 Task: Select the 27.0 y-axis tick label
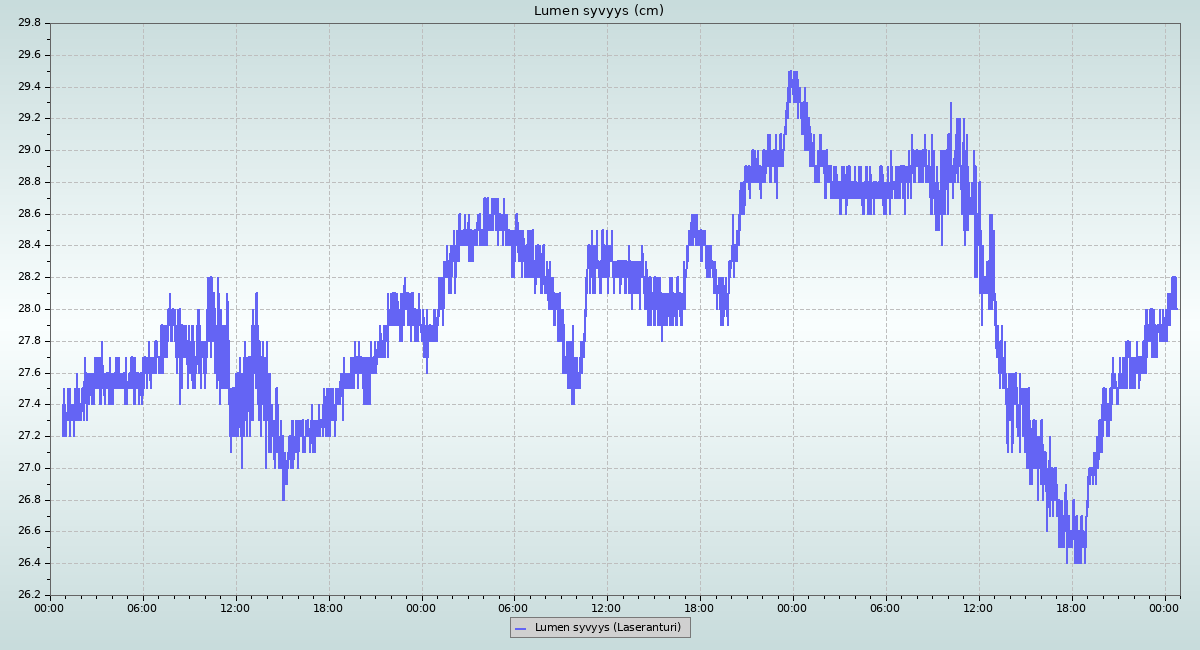click(30, 468)
